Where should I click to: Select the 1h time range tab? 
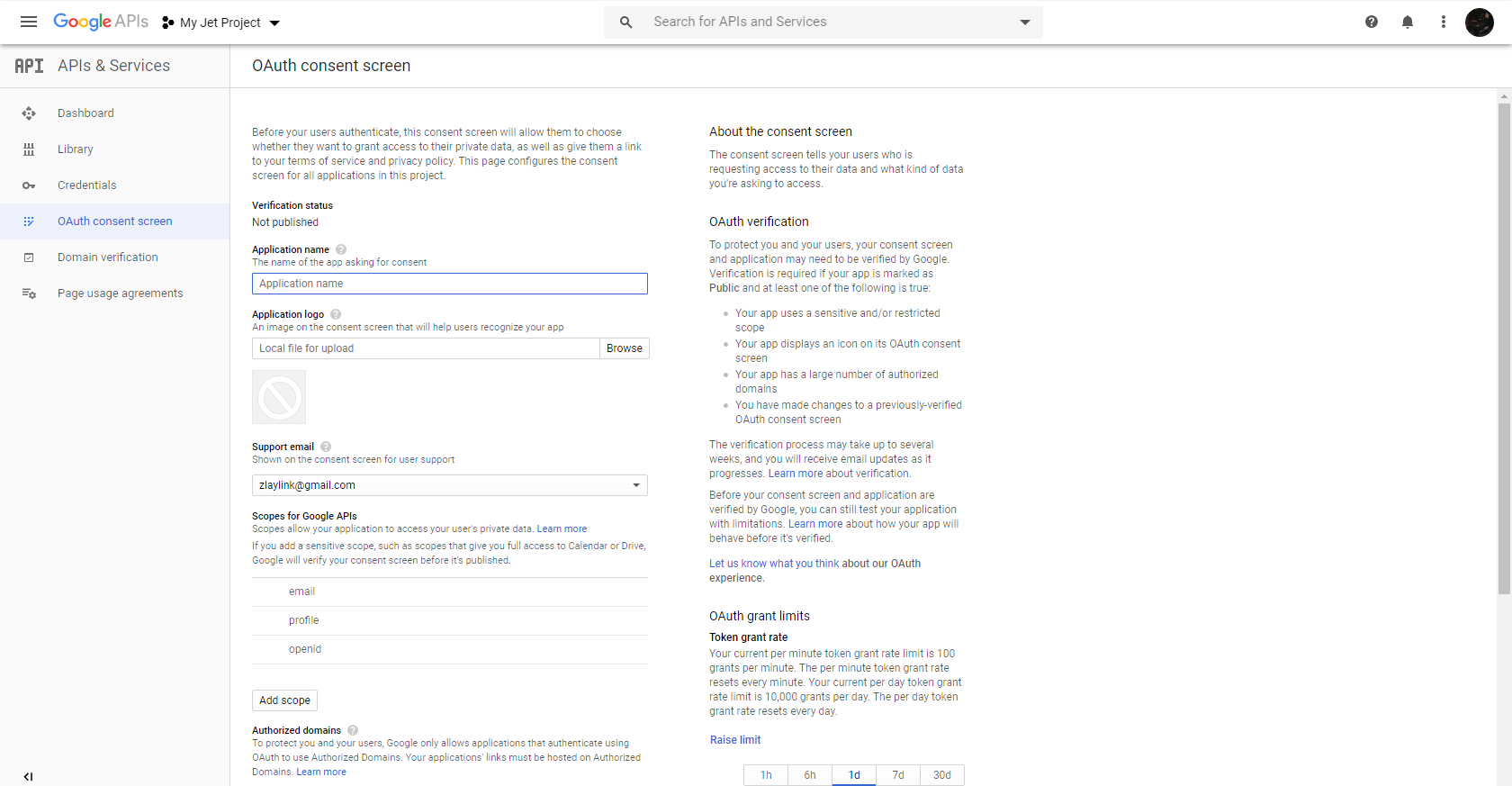point(766,775)
